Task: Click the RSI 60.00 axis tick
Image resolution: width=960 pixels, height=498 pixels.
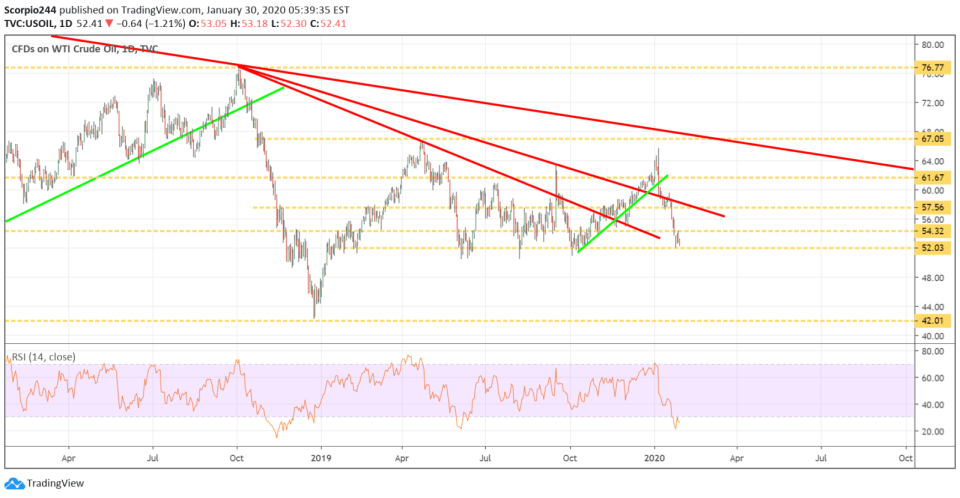Action: pos(932,378)
